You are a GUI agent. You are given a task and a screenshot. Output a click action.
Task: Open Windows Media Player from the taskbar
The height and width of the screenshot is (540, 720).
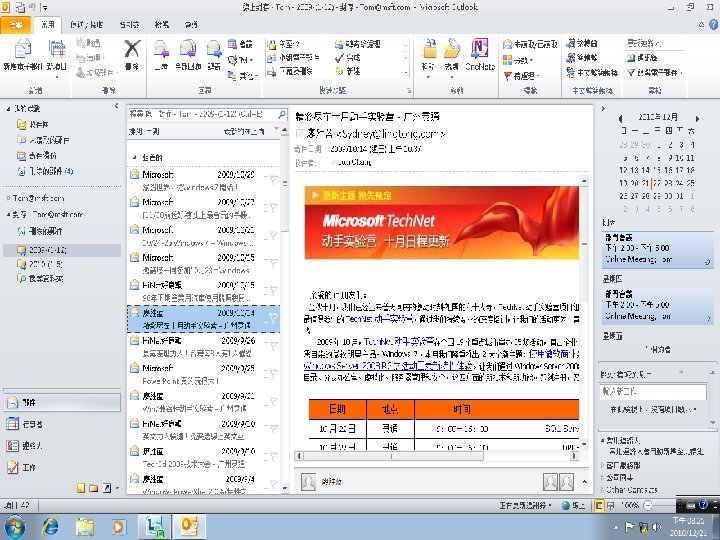(x=118, y=526)
